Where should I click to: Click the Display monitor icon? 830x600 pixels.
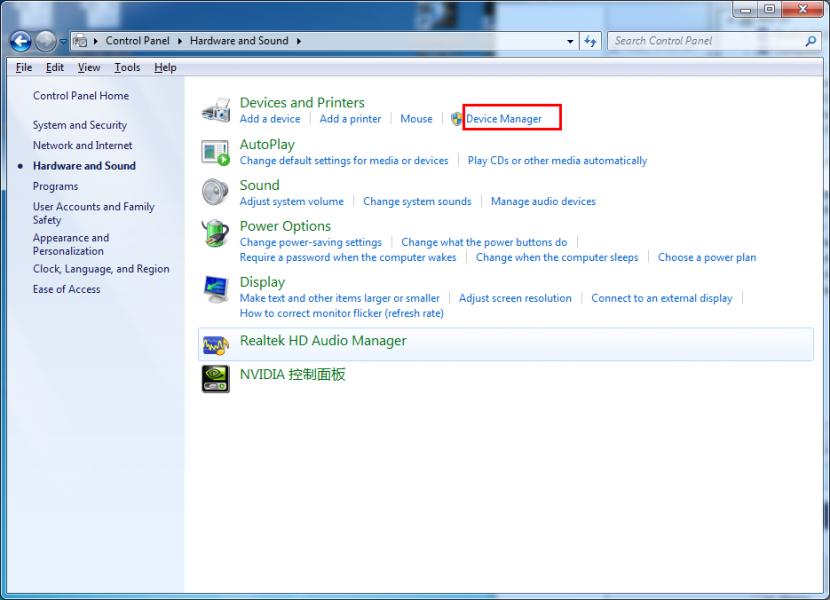click(216, 289)
